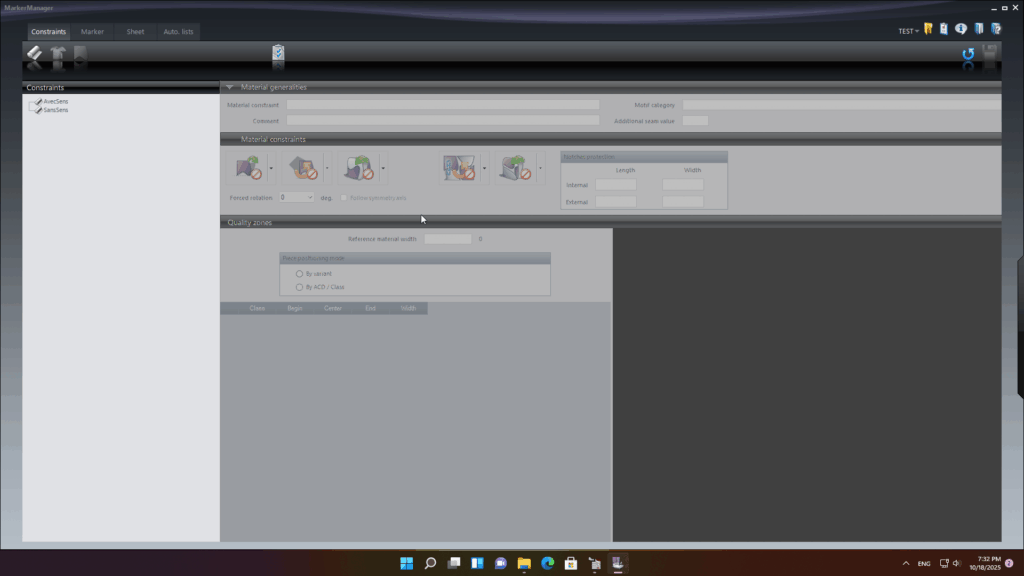1024x576 pixels.
Task: Collapse the Material generalities section
Action: (229, 88)
